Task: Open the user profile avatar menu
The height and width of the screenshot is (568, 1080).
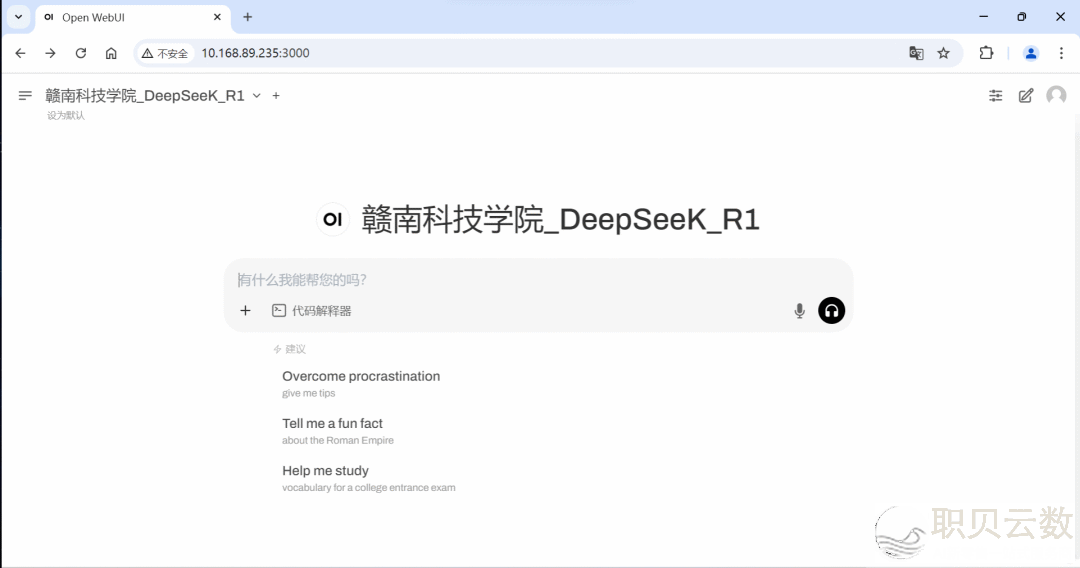Action: 1056,95
